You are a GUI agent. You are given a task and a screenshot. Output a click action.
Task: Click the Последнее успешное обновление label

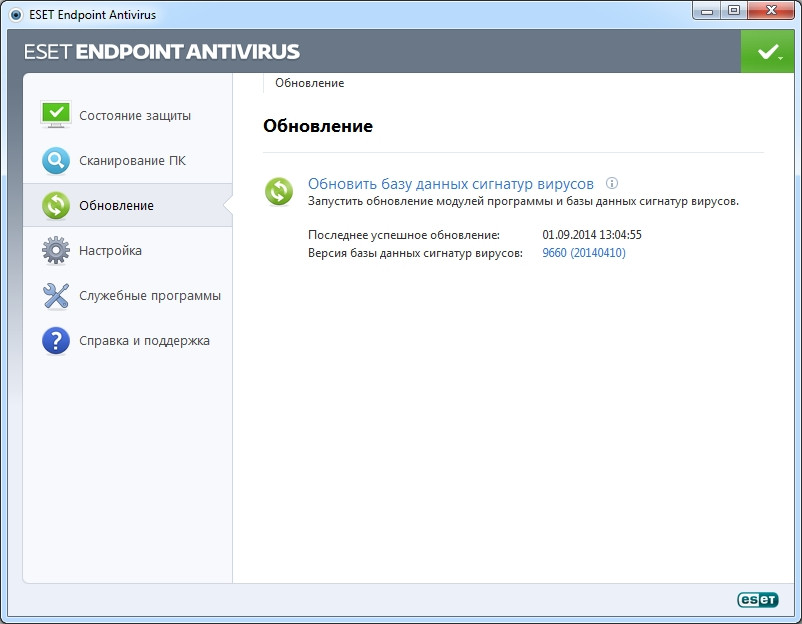point(404,235)
